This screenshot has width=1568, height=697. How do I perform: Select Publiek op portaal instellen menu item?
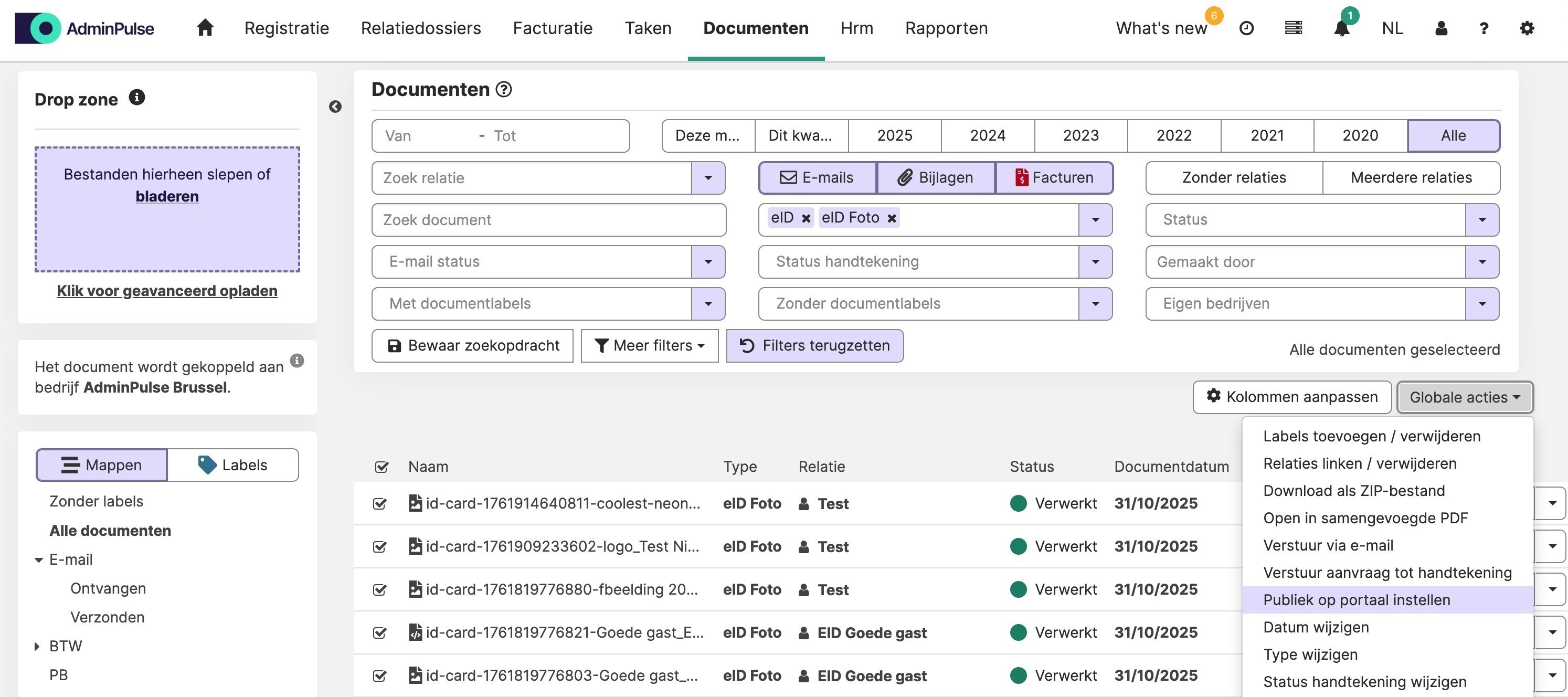click(1356, 600)
